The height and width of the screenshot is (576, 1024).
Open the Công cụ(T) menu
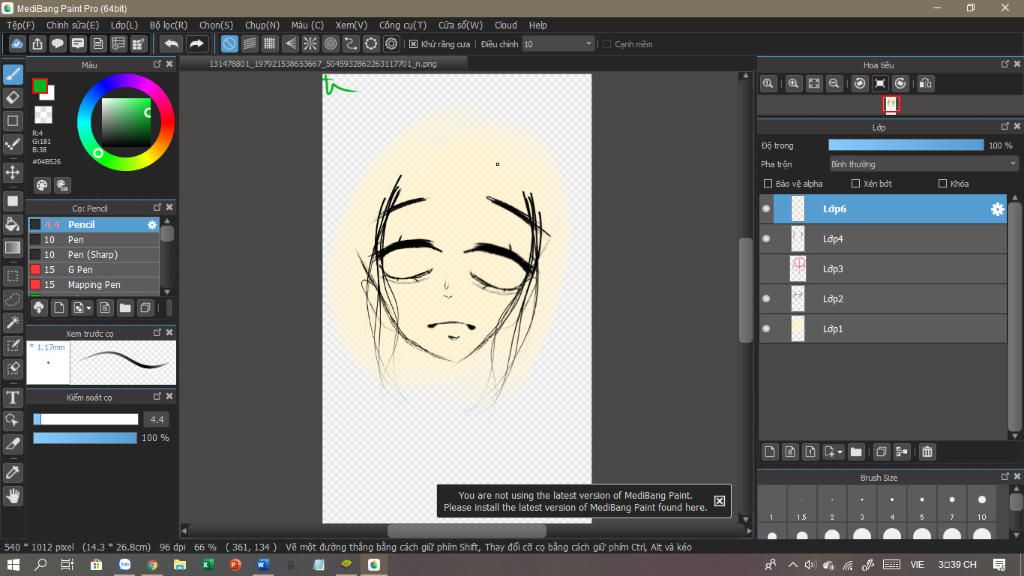click(402, 25)
